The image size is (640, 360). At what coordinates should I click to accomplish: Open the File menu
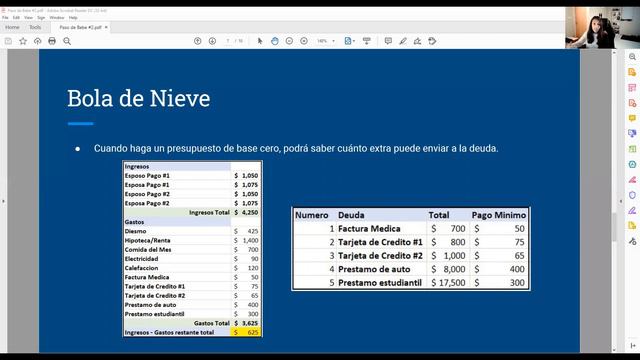[x=5, y=18]
